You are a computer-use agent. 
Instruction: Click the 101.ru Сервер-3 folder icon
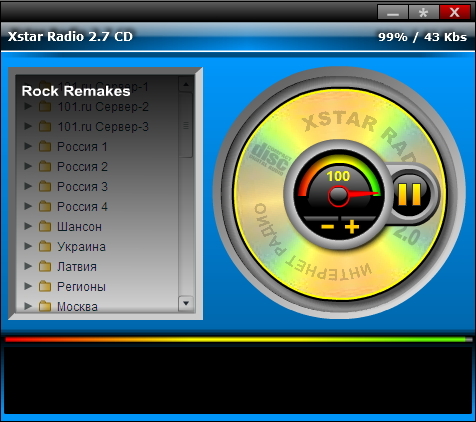45,126
